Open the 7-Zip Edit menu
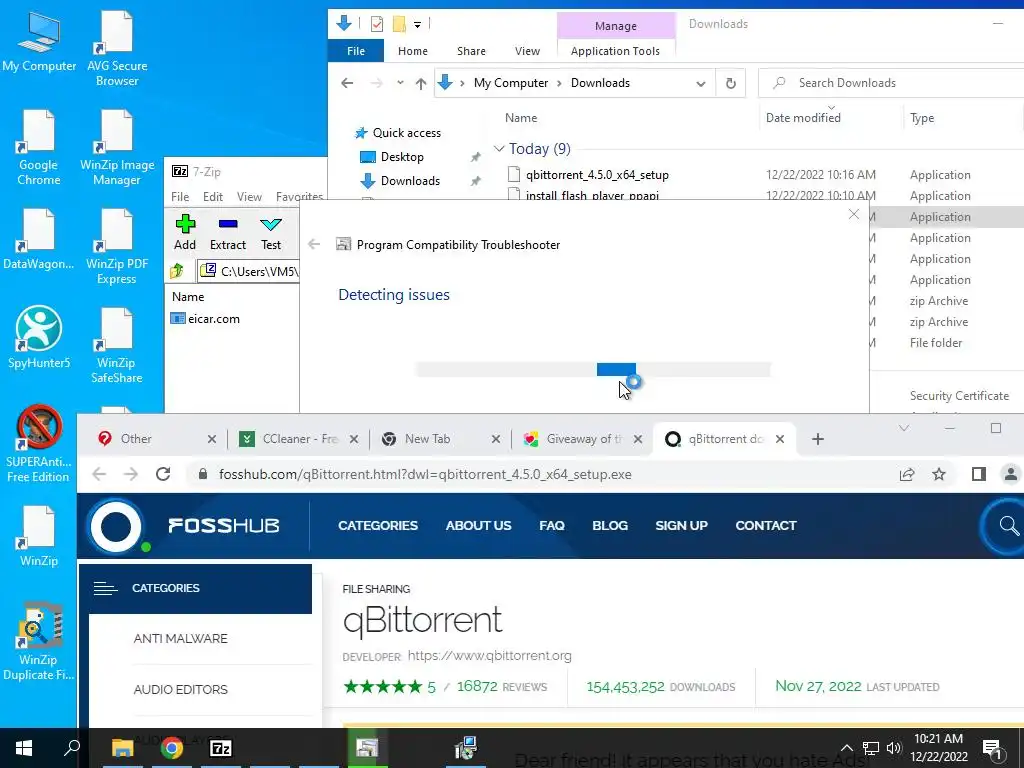The image size is (1024, 768). 212,197
